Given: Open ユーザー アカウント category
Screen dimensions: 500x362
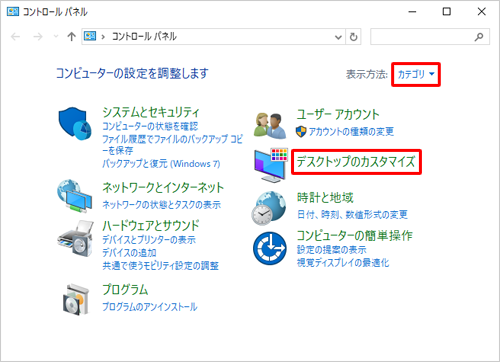Looking at the screenshot, I should (338, 114).
